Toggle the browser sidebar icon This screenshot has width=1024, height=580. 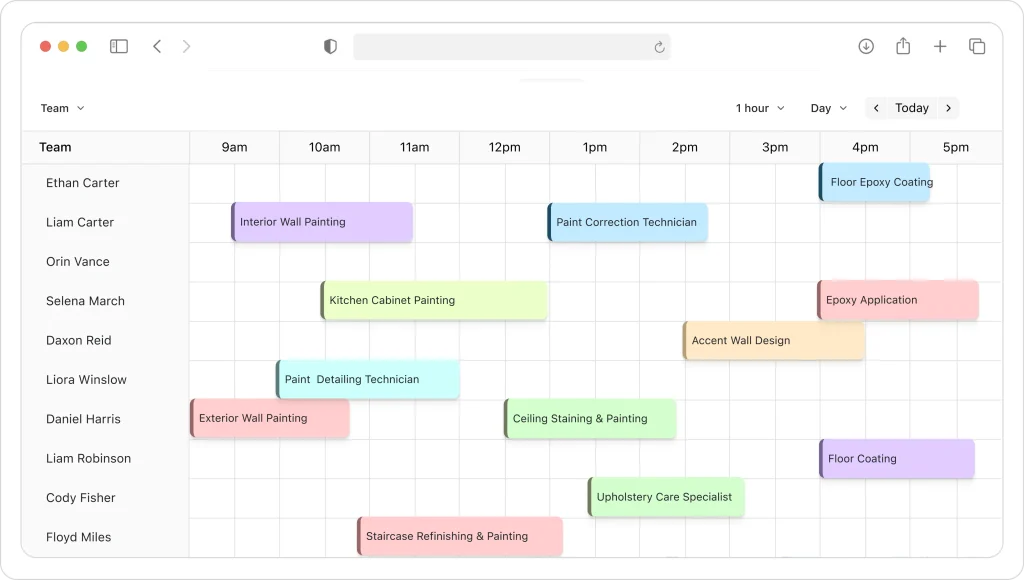pos(119,47)
